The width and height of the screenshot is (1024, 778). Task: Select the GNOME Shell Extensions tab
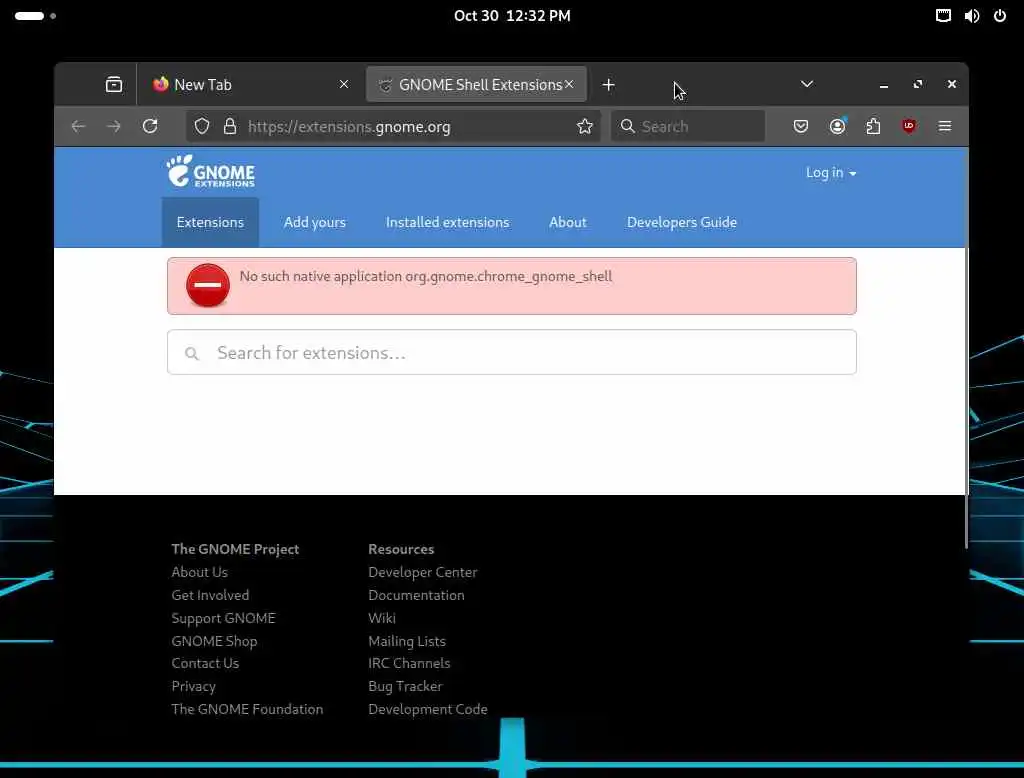click(x=477, y=84)
